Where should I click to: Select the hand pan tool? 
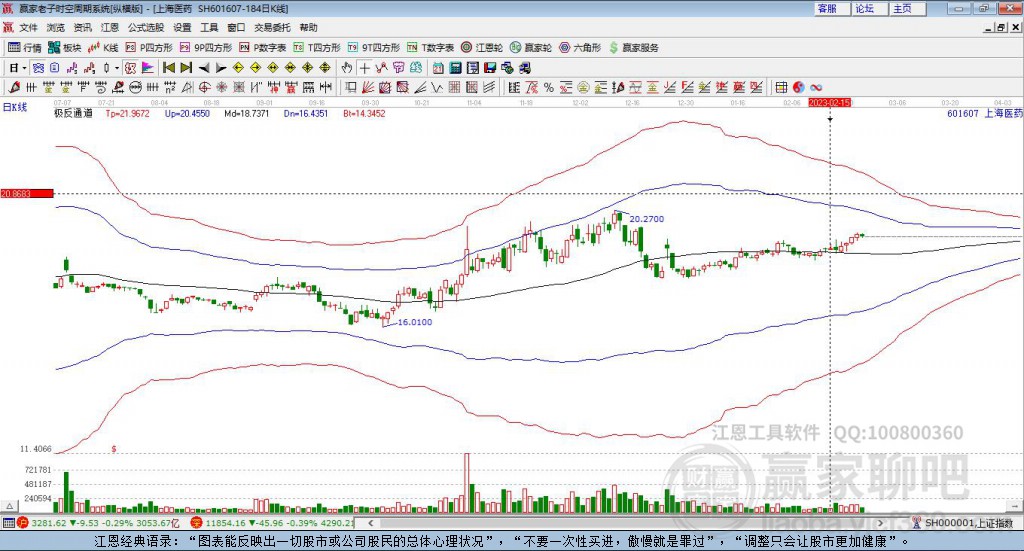(x=347, y=68)
